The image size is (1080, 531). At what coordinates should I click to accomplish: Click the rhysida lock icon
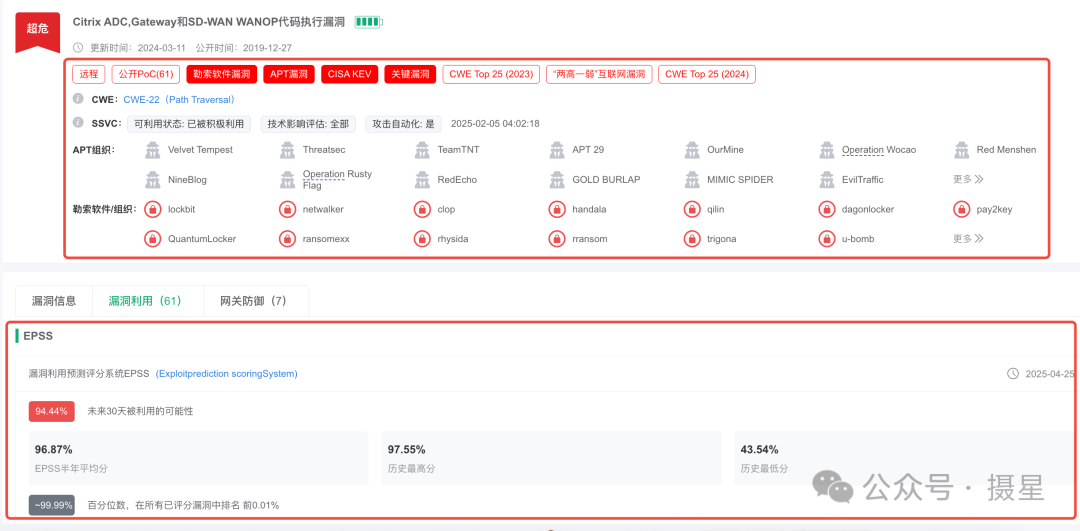point(422,239)
